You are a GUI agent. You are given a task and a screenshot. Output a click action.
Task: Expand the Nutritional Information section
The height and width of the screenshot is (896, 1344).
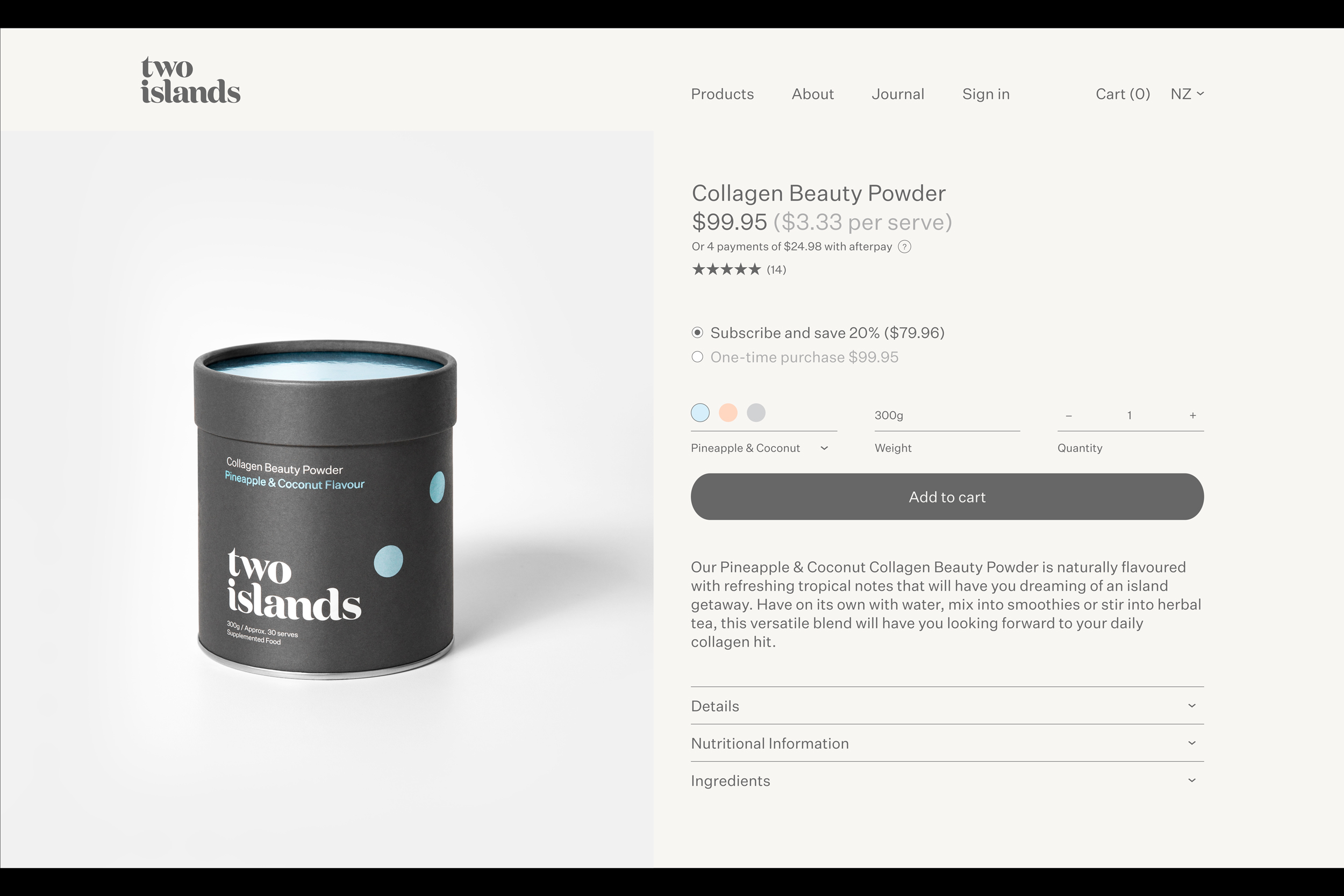click(947, 743)
